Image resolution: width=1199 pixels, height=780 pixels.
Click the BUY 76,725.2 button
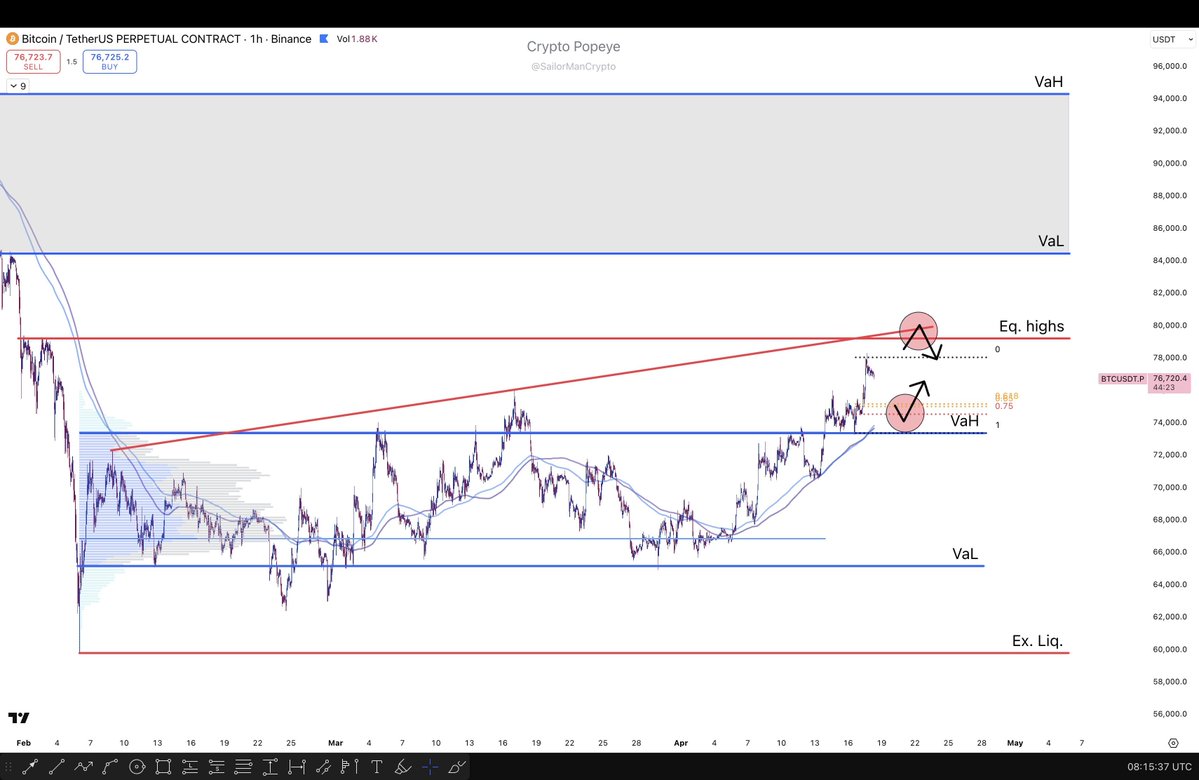(110, 61)
